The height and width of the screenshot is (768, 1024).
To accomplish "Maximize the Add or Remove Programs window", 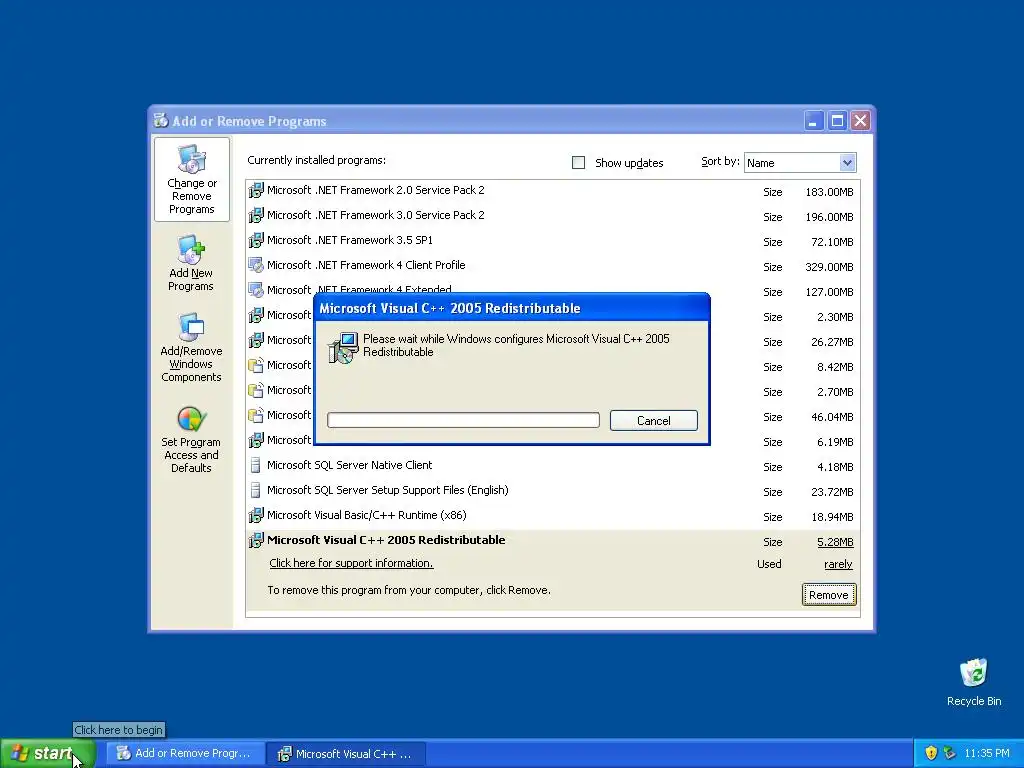I will pos(837,121).
